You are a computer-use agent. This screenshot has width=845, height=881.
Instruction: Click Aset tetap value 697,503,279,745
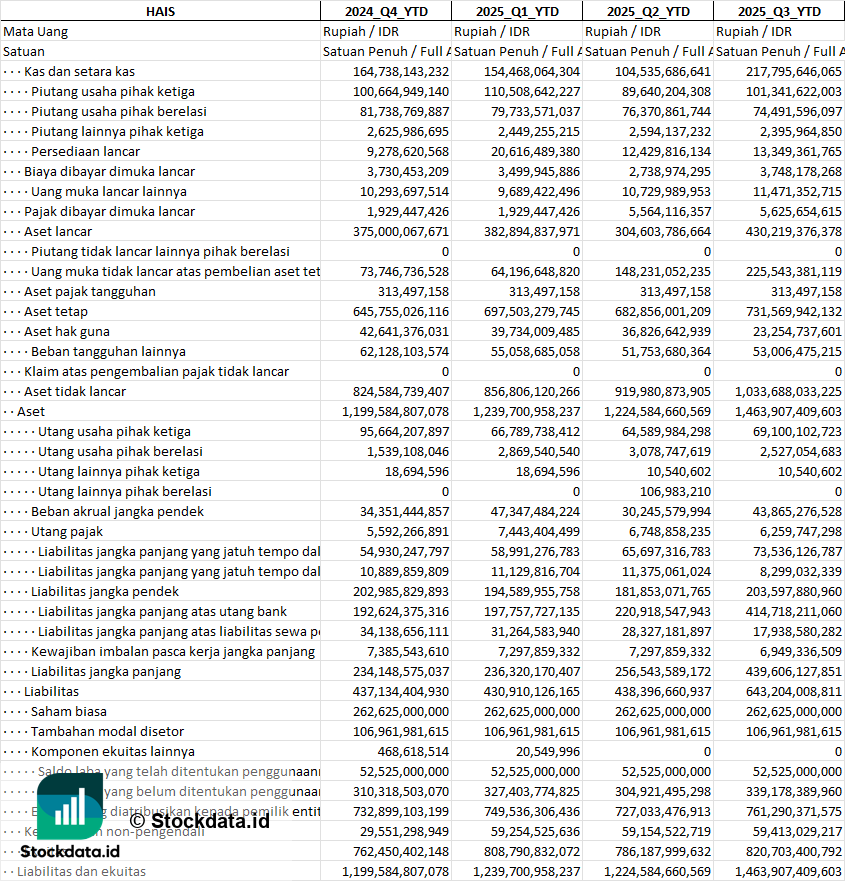point(532,311)
